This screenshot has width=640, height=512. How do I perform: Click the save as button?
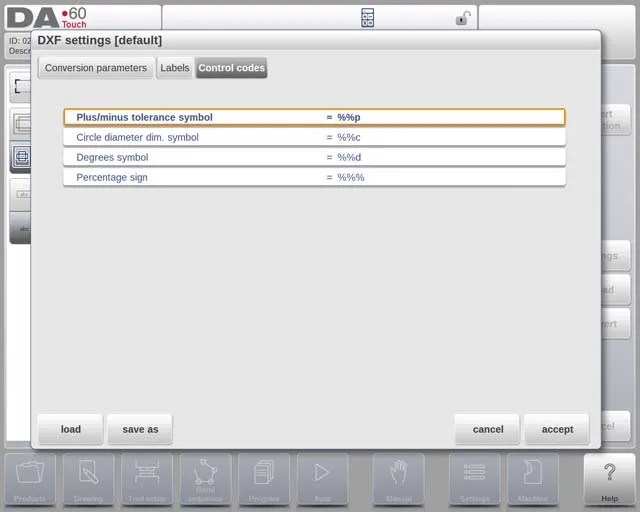tap(140, 429)
